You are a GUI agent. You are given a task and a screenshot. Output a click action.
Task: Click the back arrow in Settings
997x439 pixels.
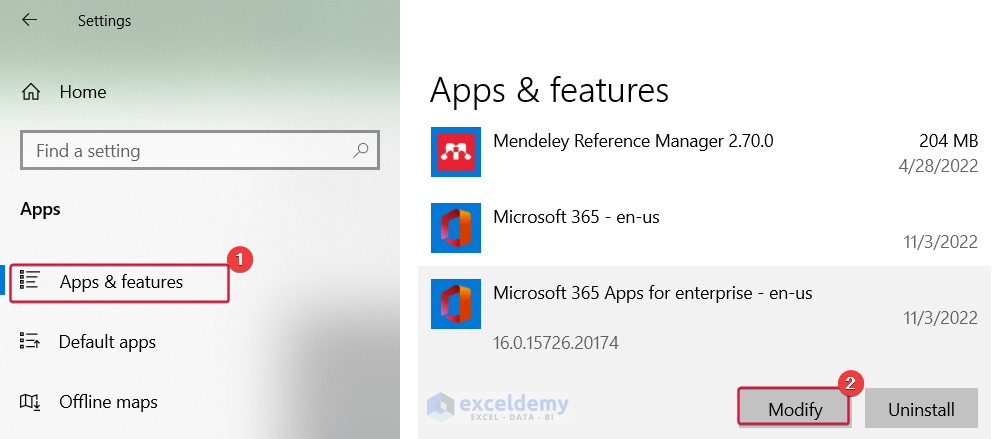tap(29, 20)
